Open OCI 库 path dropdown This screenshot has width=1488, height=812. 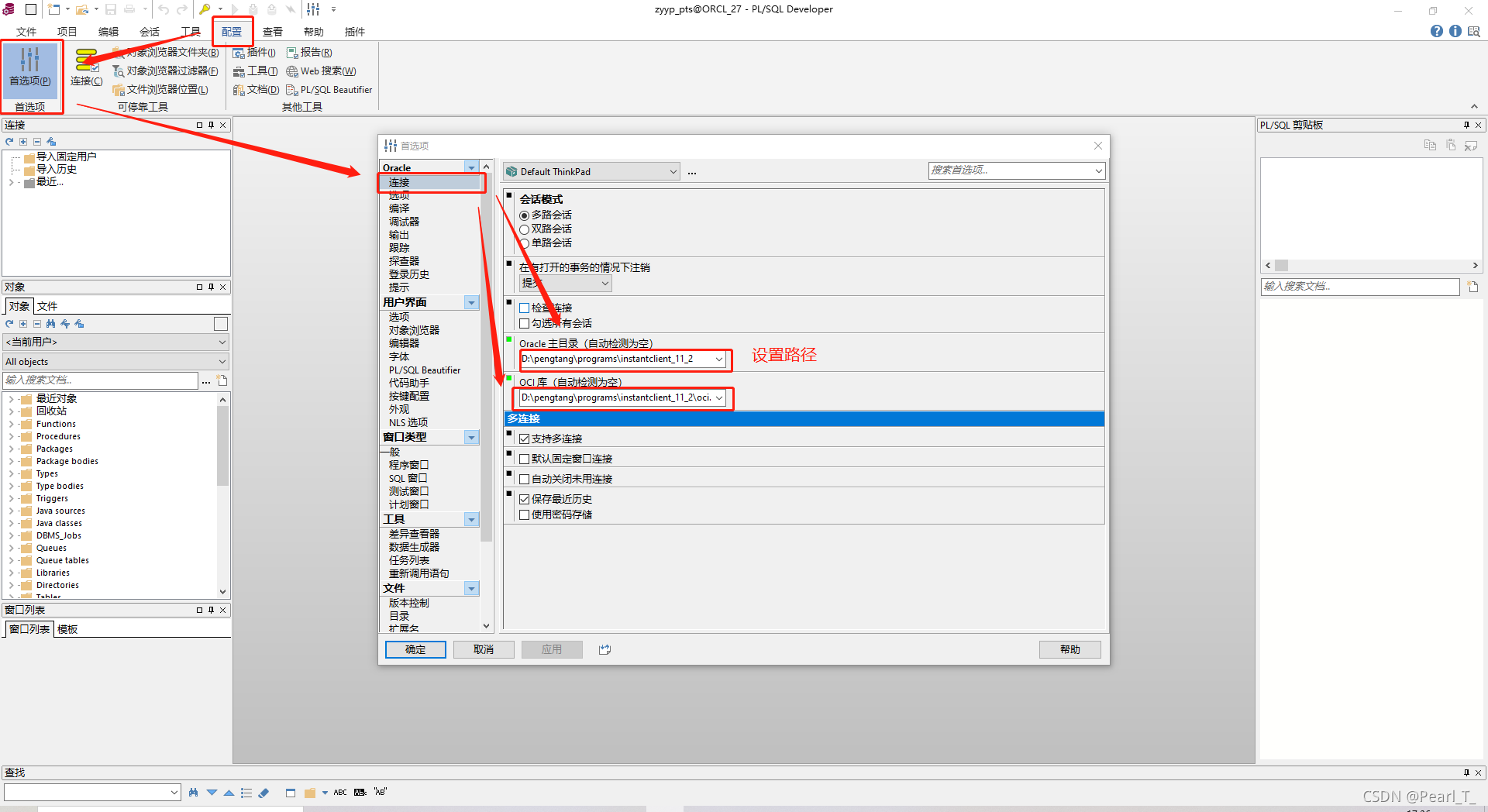point(718,397)
